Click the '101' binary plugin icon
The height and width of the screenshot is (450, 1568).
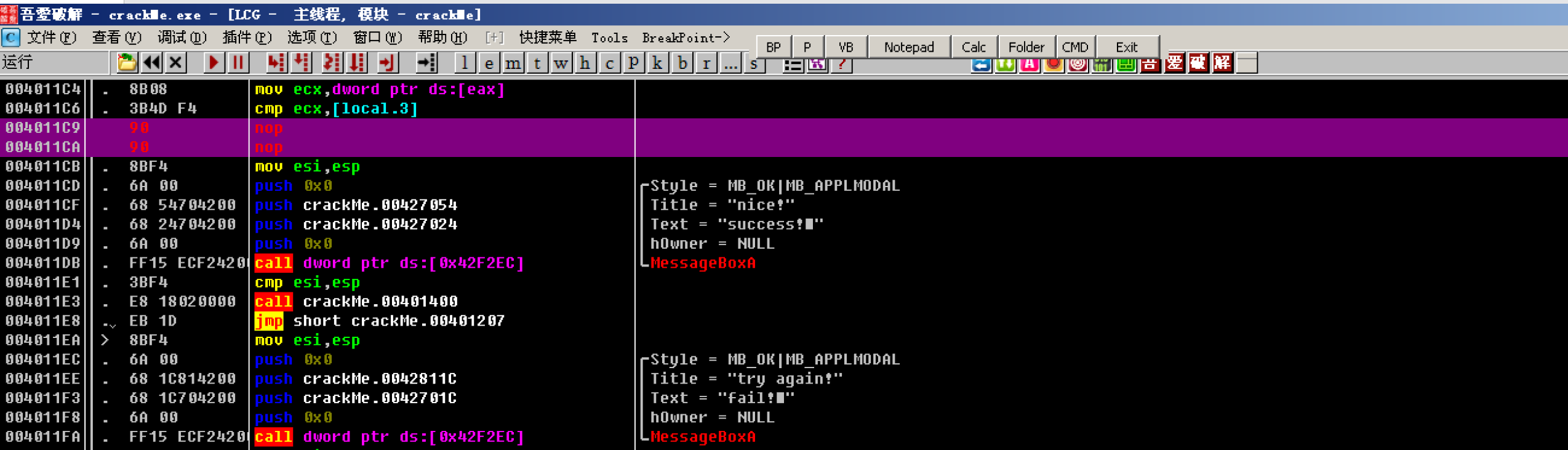(1102, 65)
